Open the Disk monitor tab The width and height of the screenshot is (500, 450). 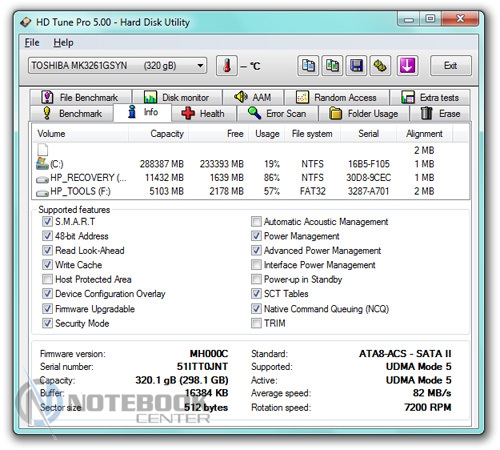click(177, 97)
